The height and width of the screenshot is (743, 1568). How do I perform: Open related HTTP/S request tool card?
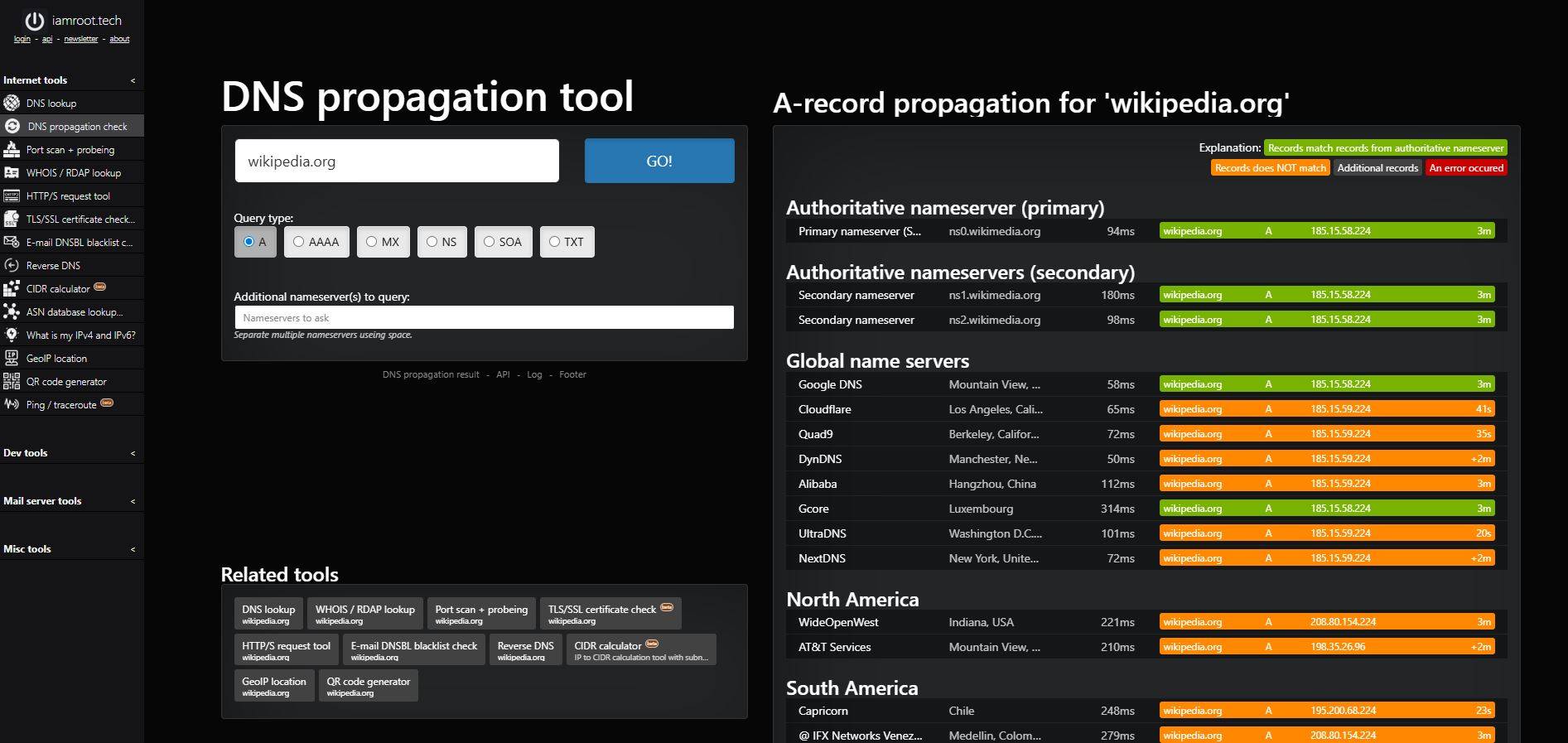287,649
